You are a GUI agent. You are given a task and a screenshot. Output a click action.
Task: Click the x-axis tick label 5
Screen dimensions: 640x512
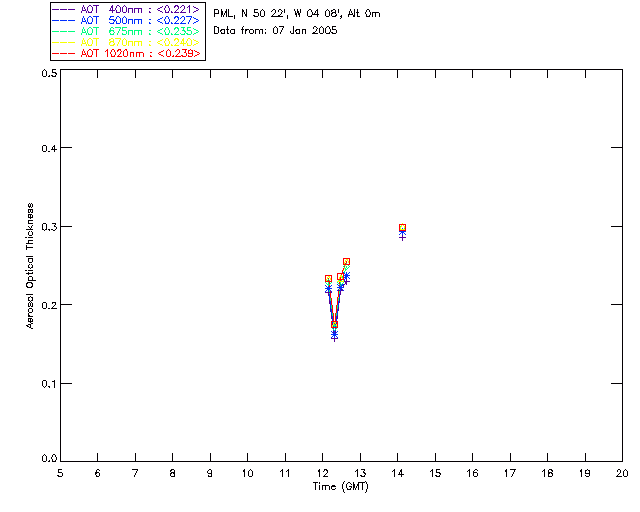(x=60, y=473)
